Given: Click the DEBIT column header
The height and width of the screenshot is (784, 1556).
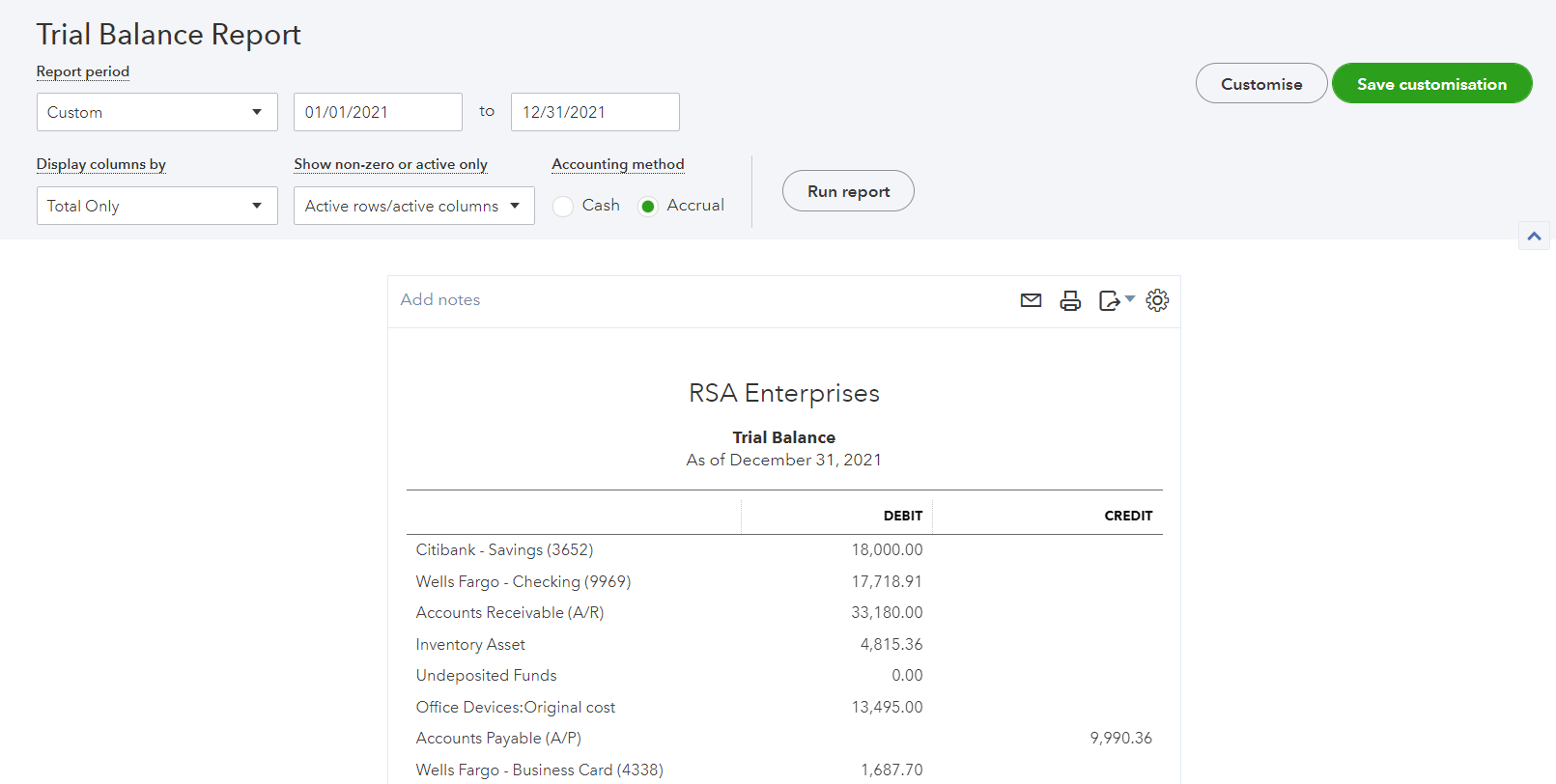Looking at the screenshot, I should tap(902, 516).
